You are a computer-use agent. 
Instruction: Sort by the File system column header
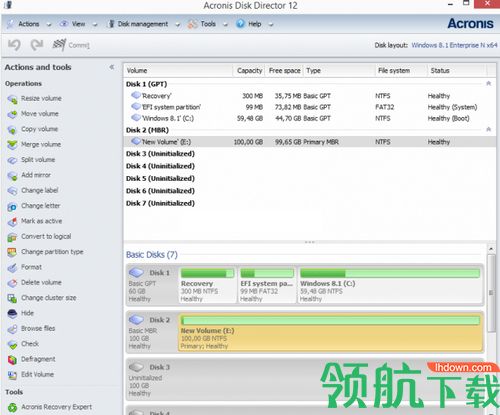(x=401, y=71)
